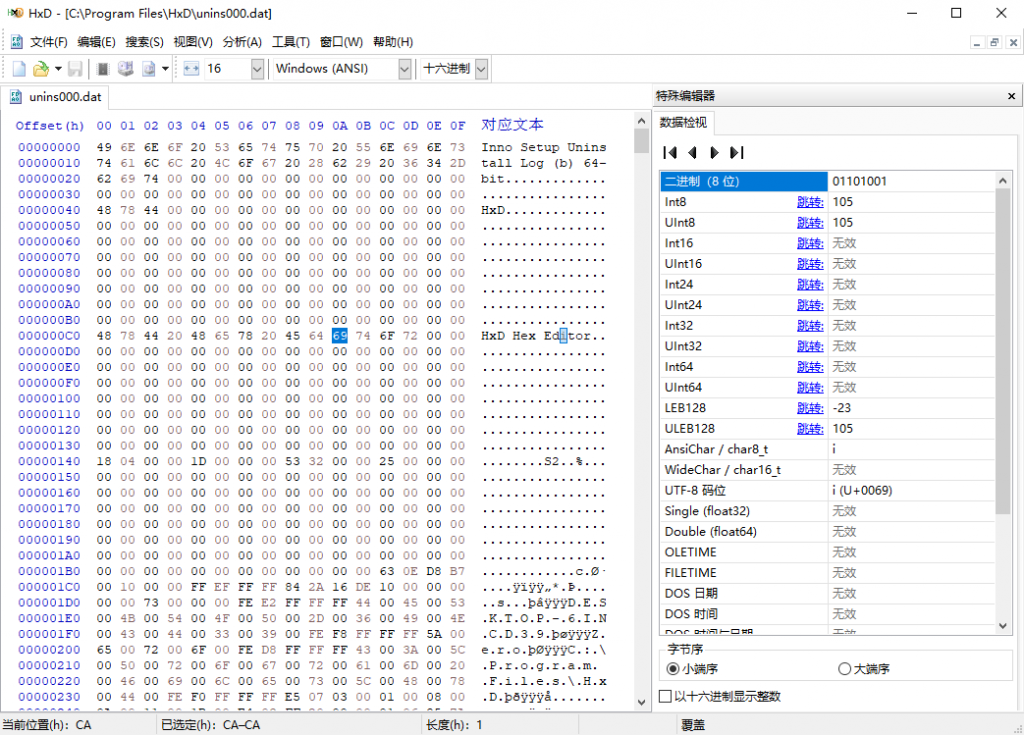This screenshot has height=735, width=1024.
Task: Jump to first byte in data inspector
Action: 670,153
